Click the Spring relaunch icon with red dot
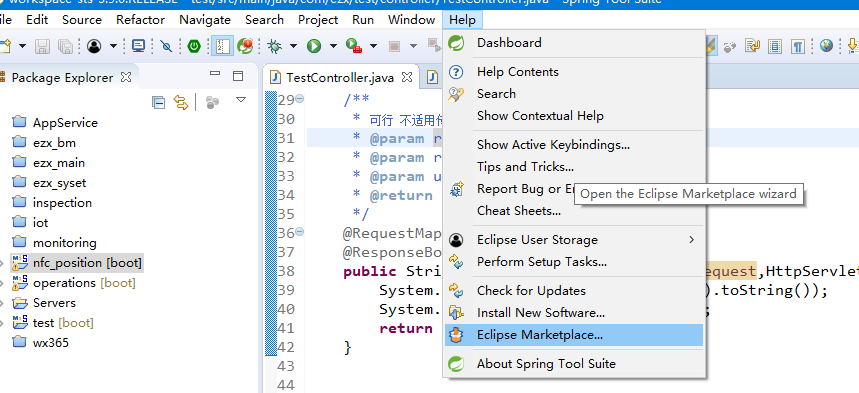This screenshot has width=859, height=393. [x=245, y=47]
